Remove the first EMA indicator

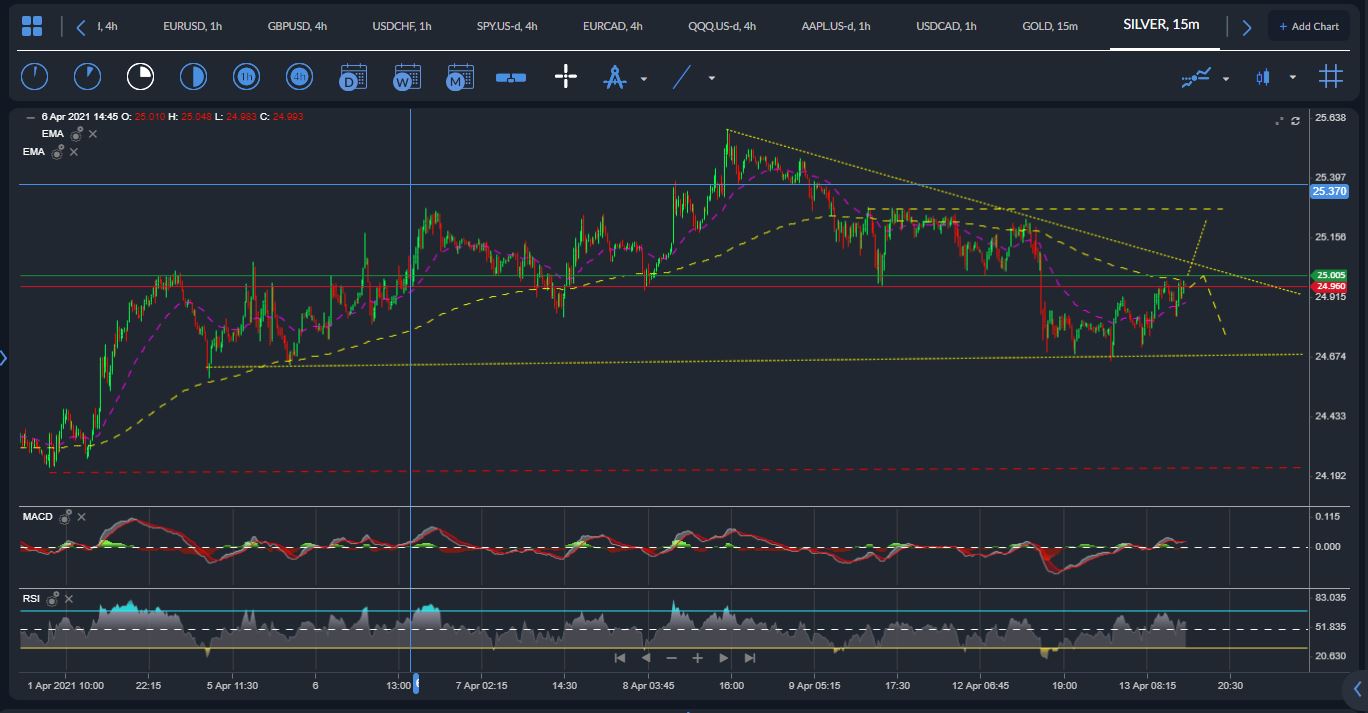[x=93, y=133]
